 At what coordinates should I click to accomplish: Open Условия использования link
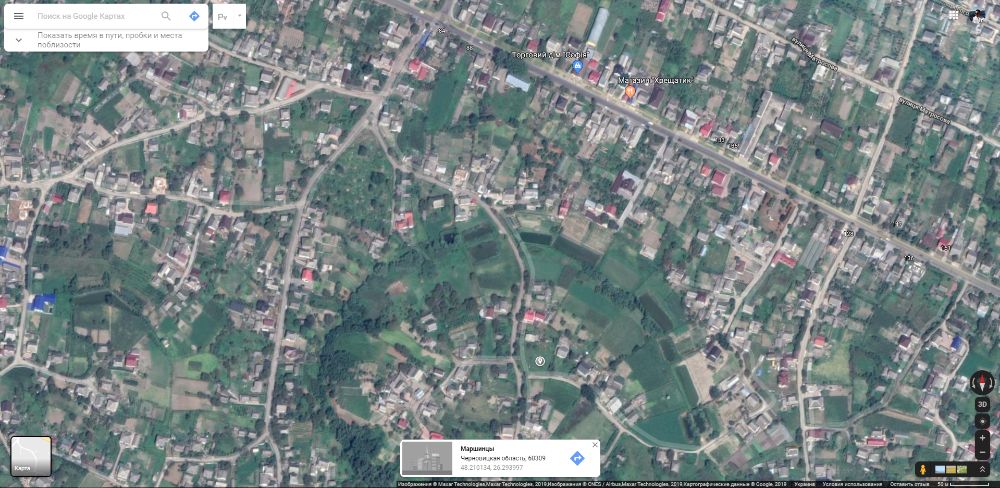(853, 484)
